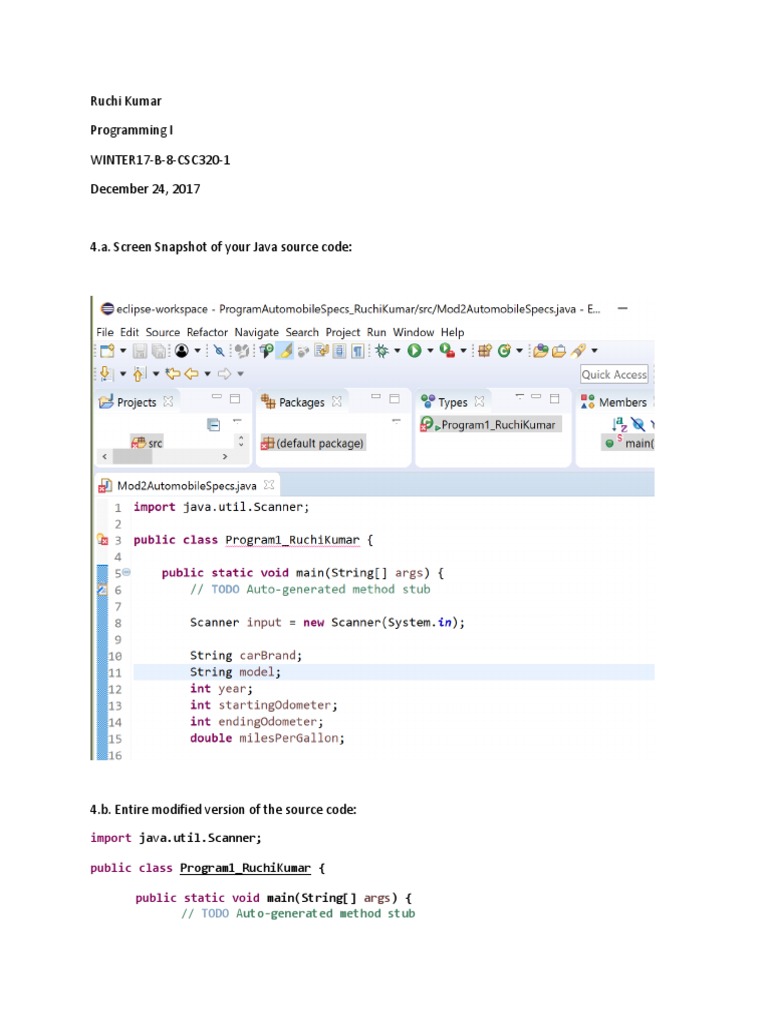The image size is (768, 1024).
Task: Toggle sort members alphabetically in Members view
Action: point(619,424)
